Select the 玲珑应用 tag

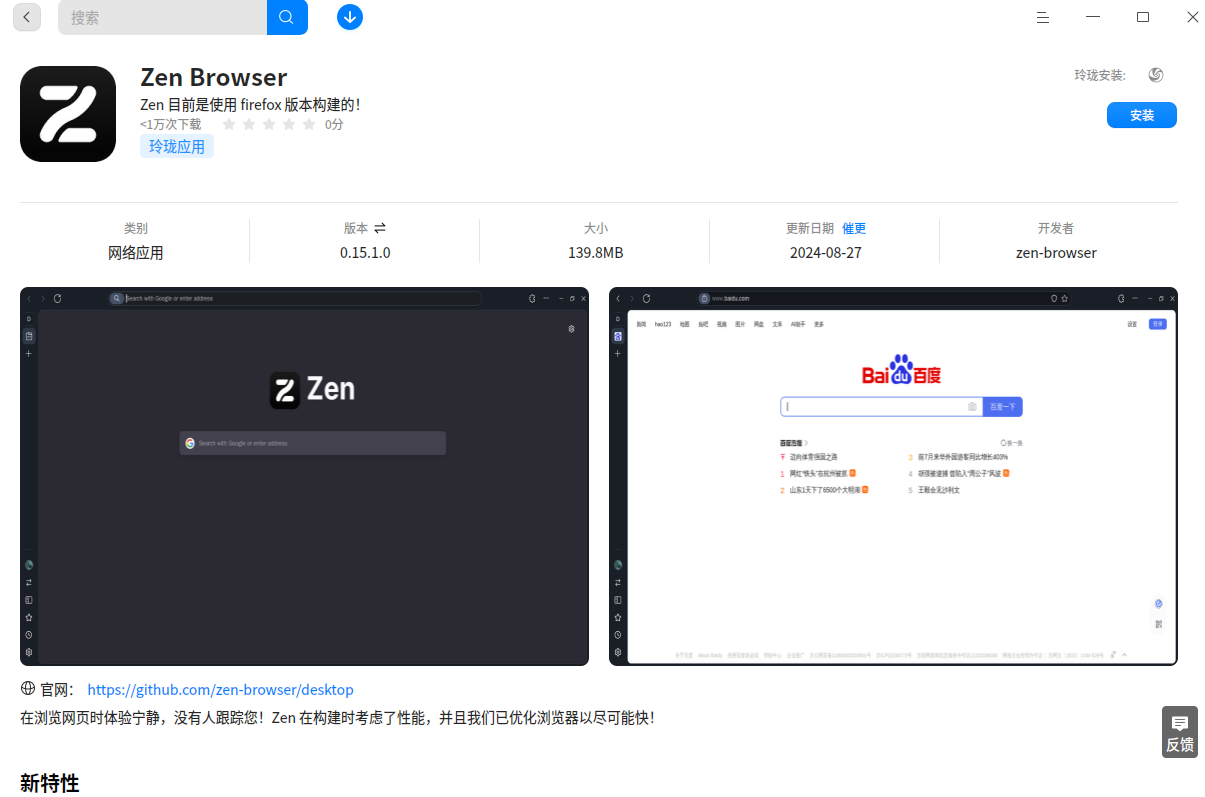(177, 147)
